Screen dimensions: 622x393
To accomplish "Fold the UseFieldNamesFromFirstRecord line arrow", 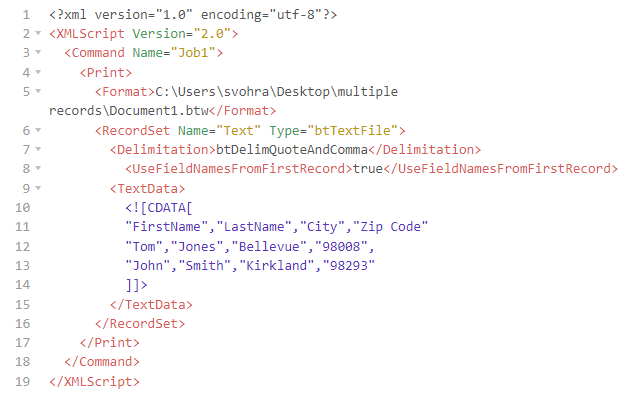I will [38, 169].
